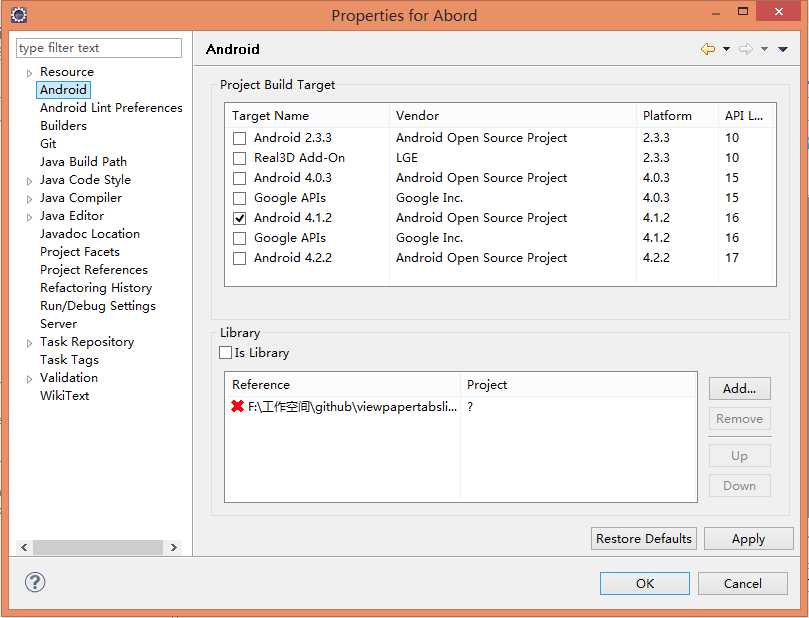Click the type filter text field
809x618 pixels.
pos(99,48)
